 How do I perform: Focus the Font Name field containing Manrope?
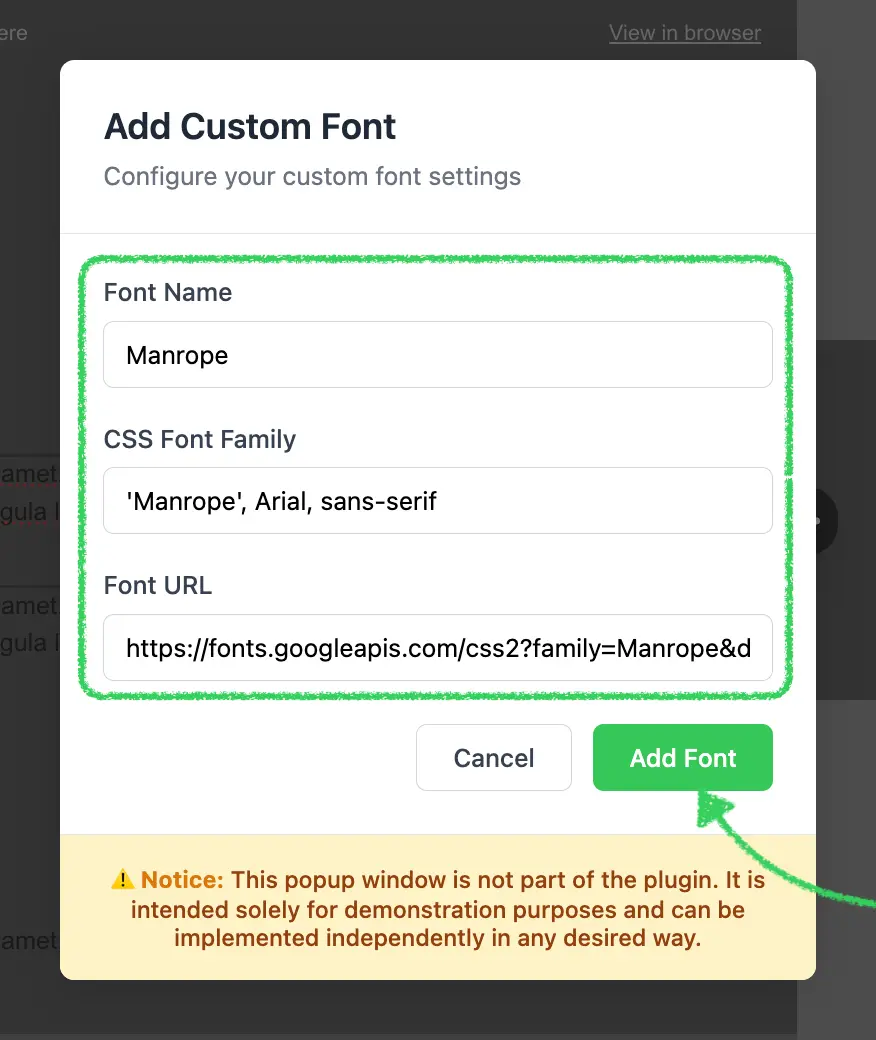pos(438,355)
